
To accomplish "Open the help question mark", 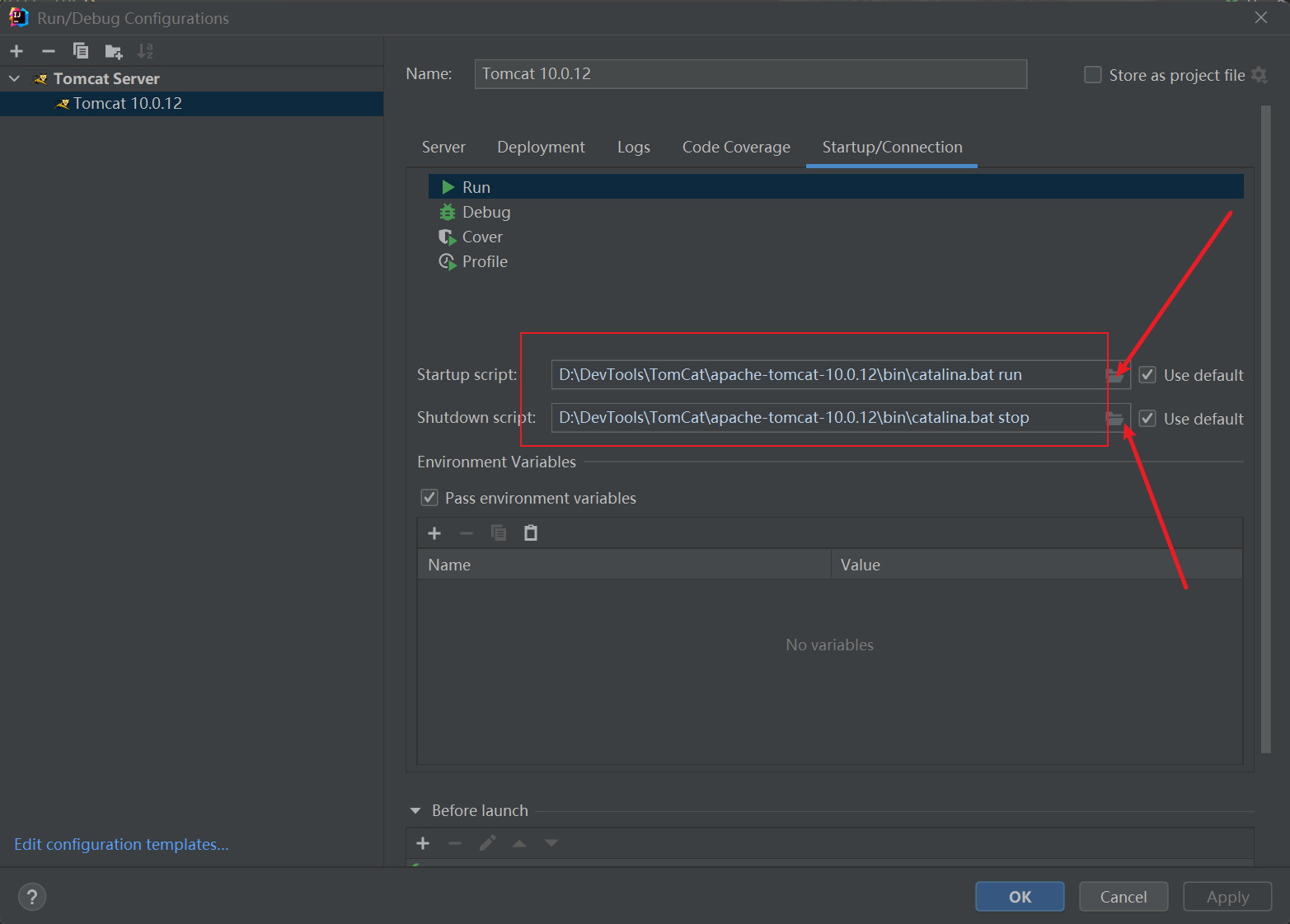I will [x=32, y=897].
